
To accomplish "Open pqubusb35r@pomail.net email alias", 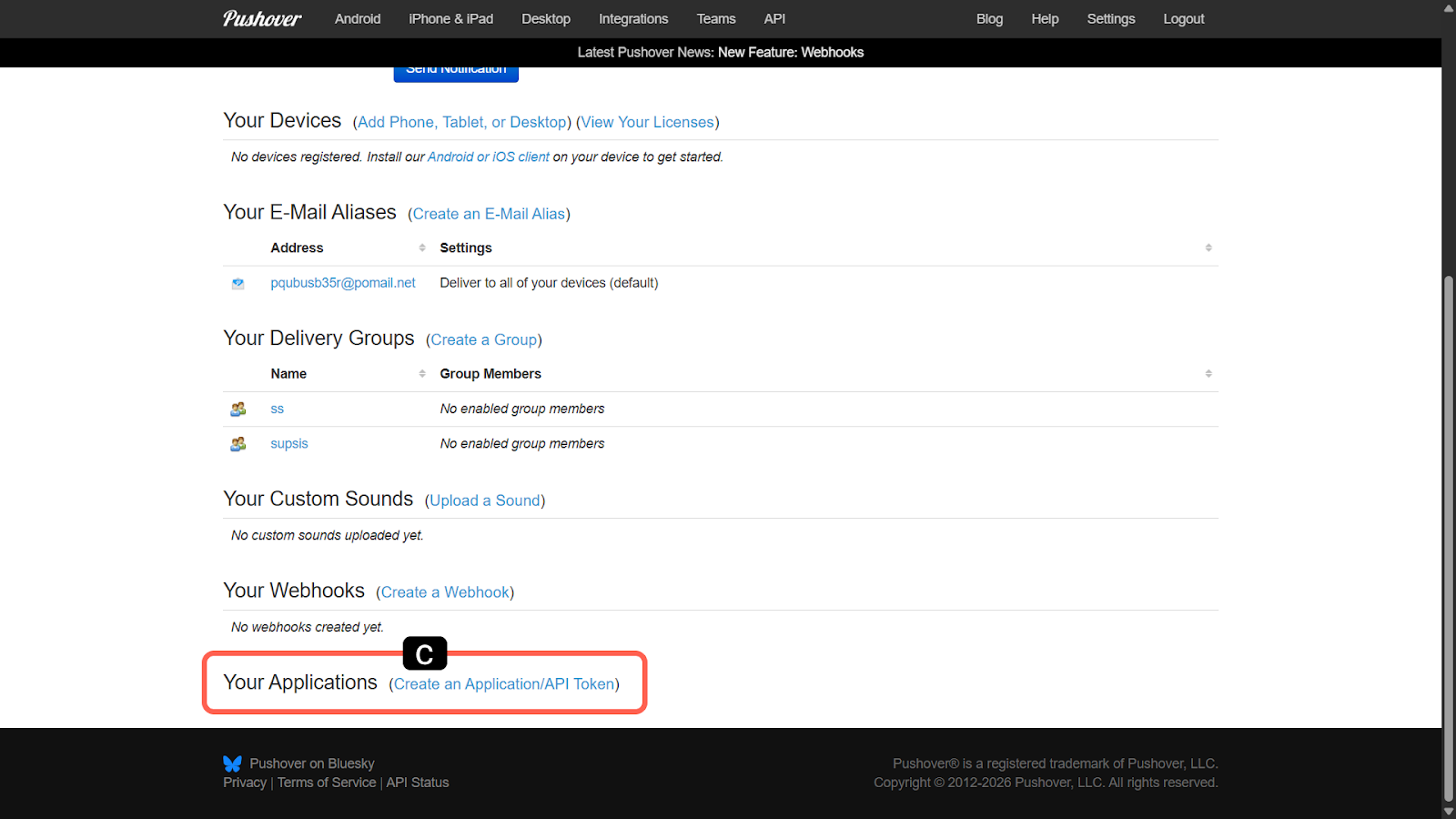I will (x=343, y=283).
